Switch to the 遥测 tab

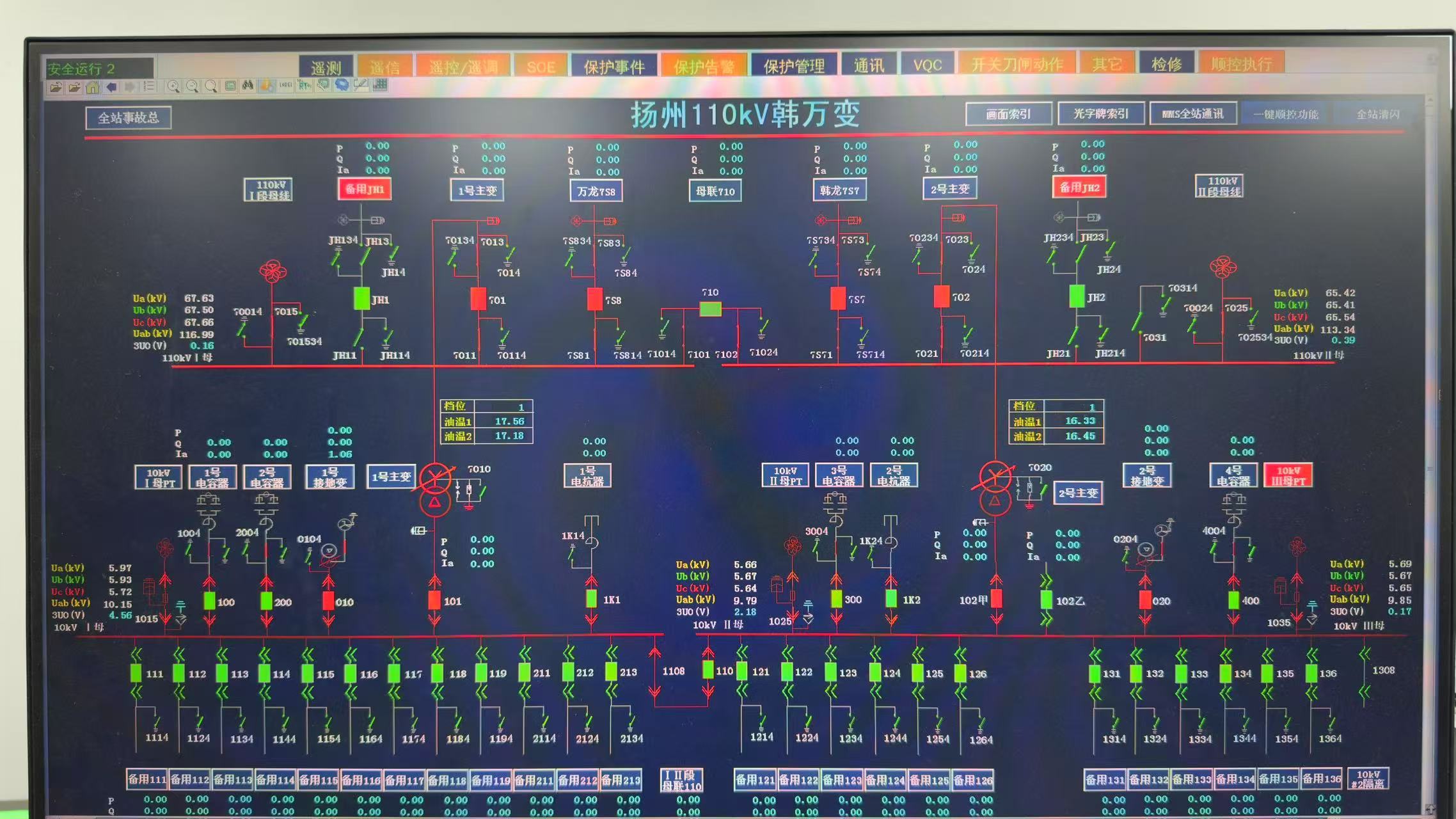coord(326,67)
